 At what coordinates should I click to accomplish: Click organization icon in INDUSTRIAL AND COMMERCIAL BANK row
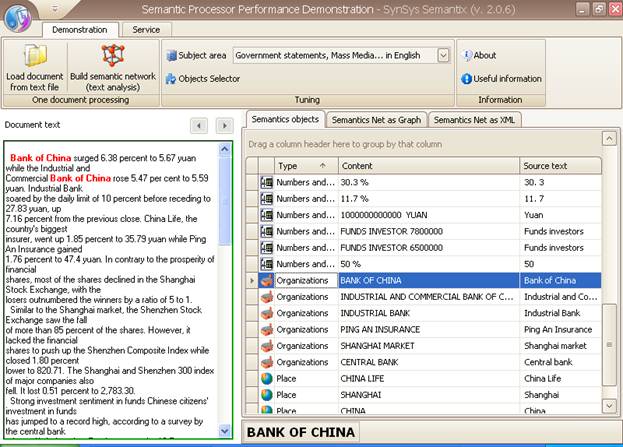[266, 297]
